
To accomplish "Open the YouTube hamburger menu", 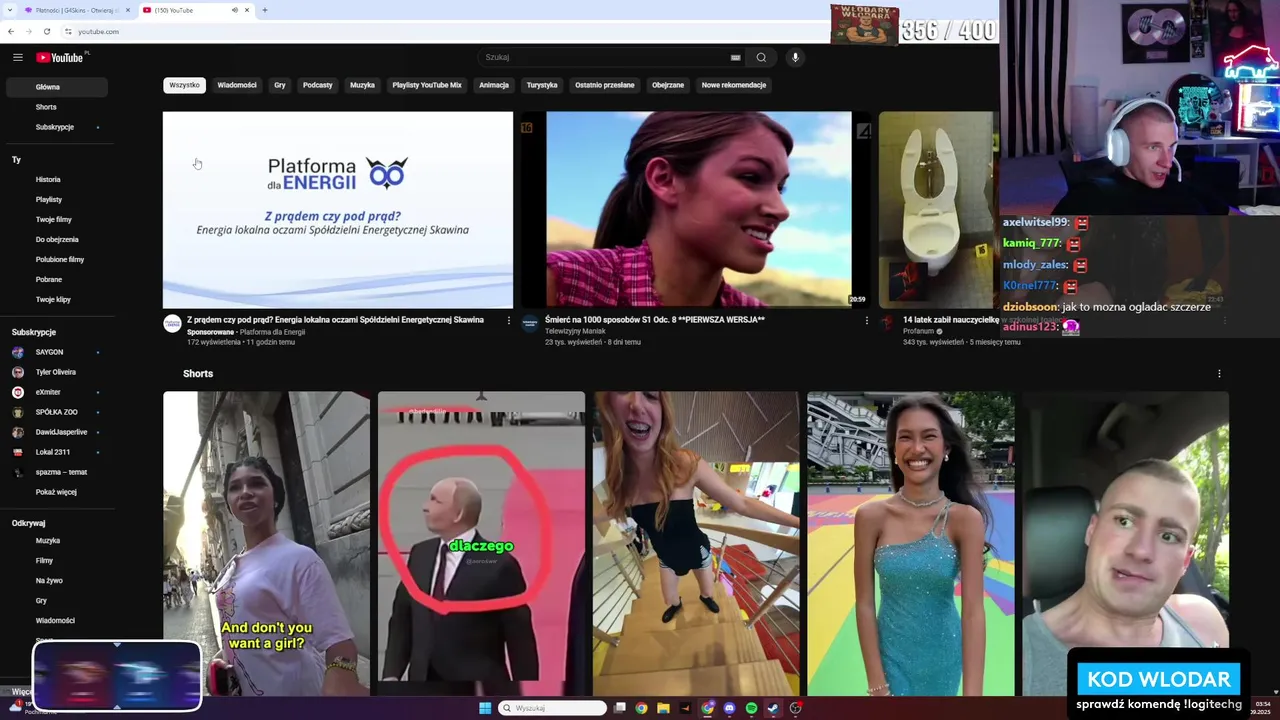I will 17,57.
